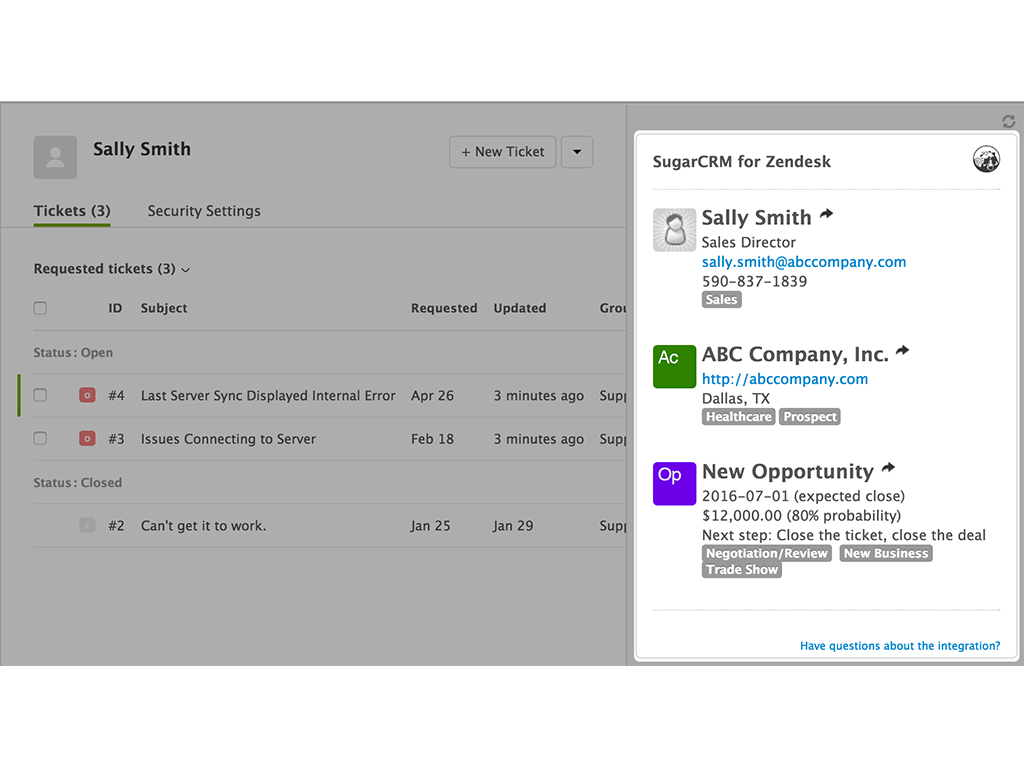The image size is (1024, 768).
Task: Click the open status badge for ticket #4
Action: pos(87,396)
